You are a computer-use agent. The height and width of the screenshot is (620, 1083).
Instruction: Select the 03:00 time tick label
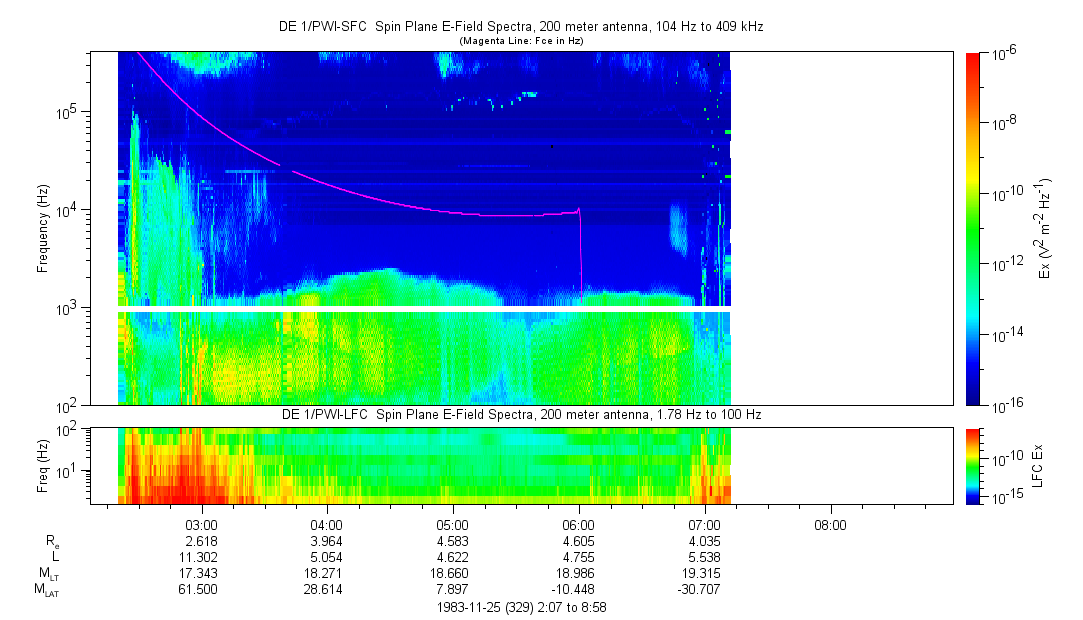(202, 524)
